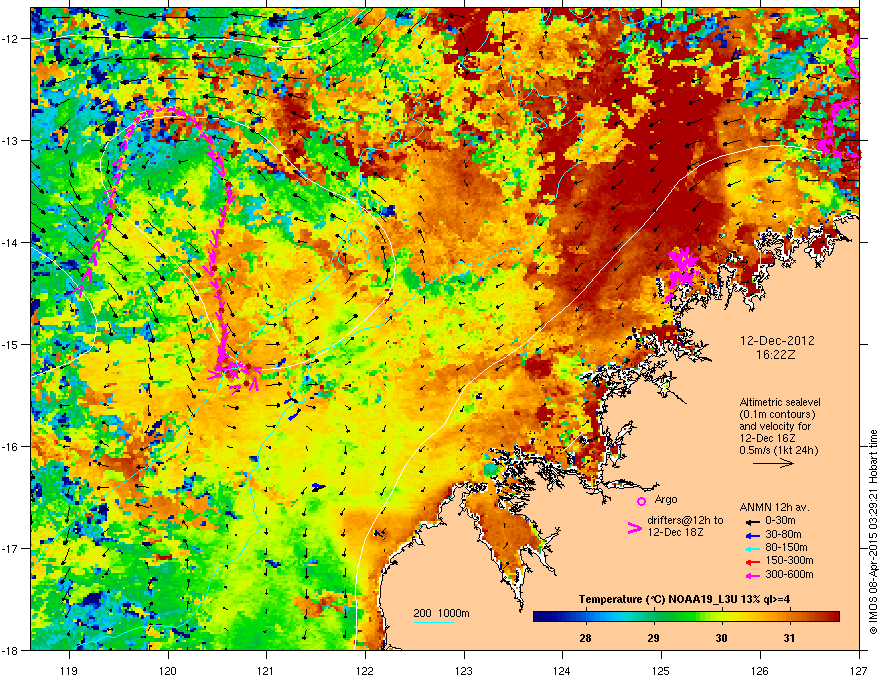Click the Temperature NOAA19_L3U title text

[x=684, y=599]
